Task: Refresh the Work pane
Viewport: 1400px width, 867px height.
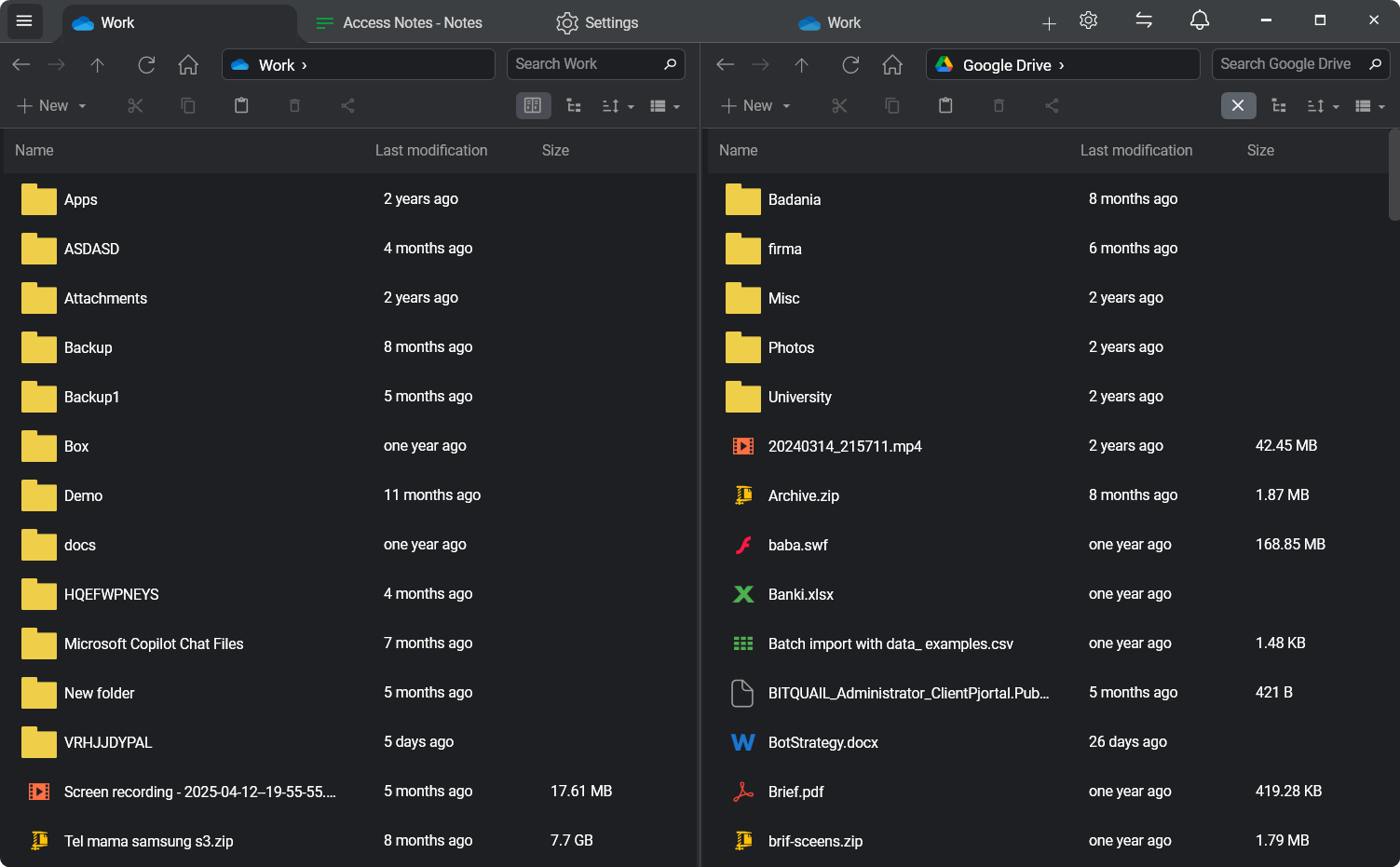Action: click(146, 64)
